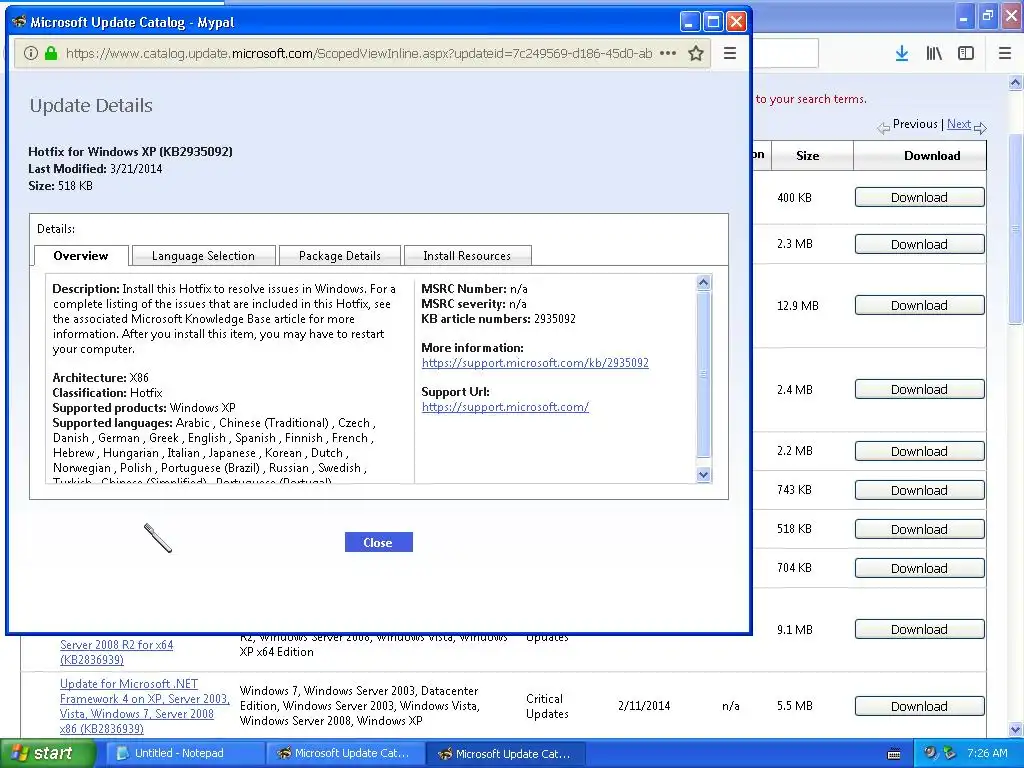
Task: Open the support.microsoft.com/kb/2935092 link
Action: click(535, 362)
